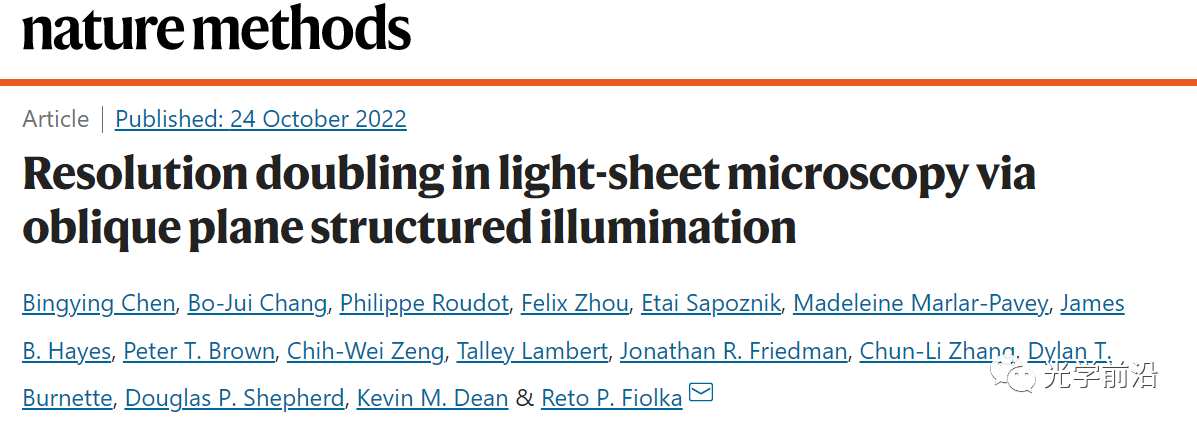Open author Jonathan R. Friedman's link
The image size is (1197, 427).
pyautogui.click(x=734, y=351)
